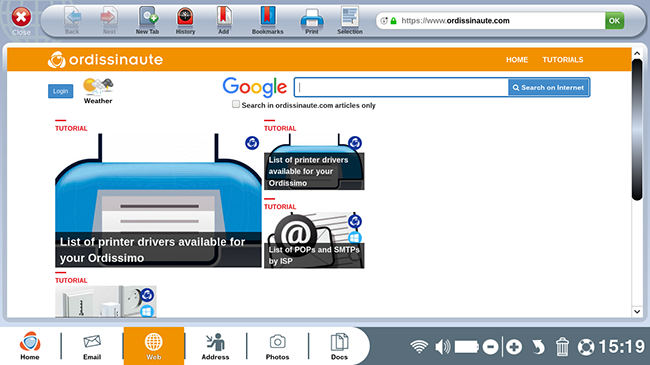Toggle search in ordissinaute.com articles only
Viewport: 650px width, 365px height.
pos(236,105)
